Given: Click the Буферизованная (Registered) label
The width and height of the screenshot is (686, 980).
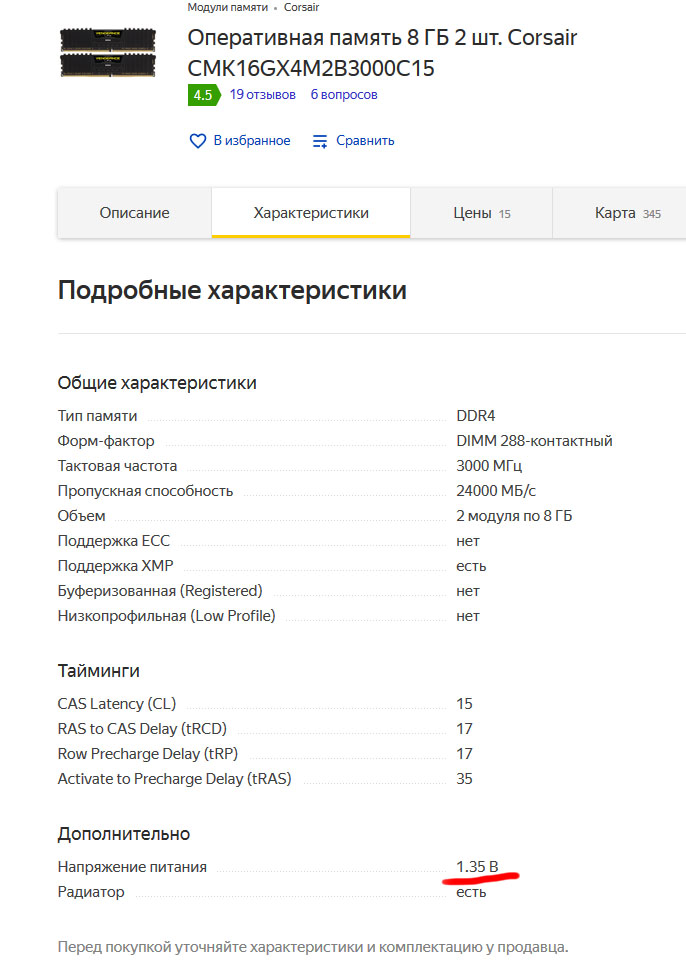Looking at the screenshot, I should click(x=160, y=591).
